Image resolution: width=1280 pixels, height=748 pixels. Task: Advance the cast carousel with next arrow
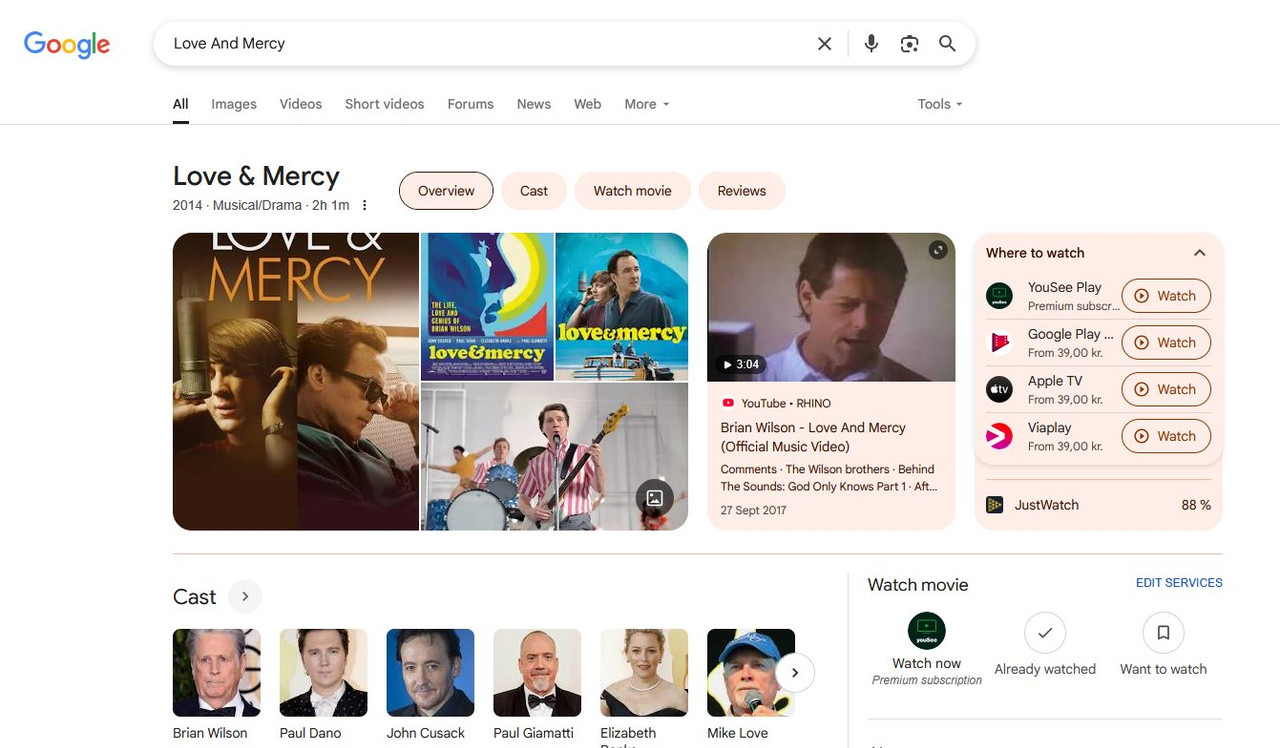pos(795,673)
